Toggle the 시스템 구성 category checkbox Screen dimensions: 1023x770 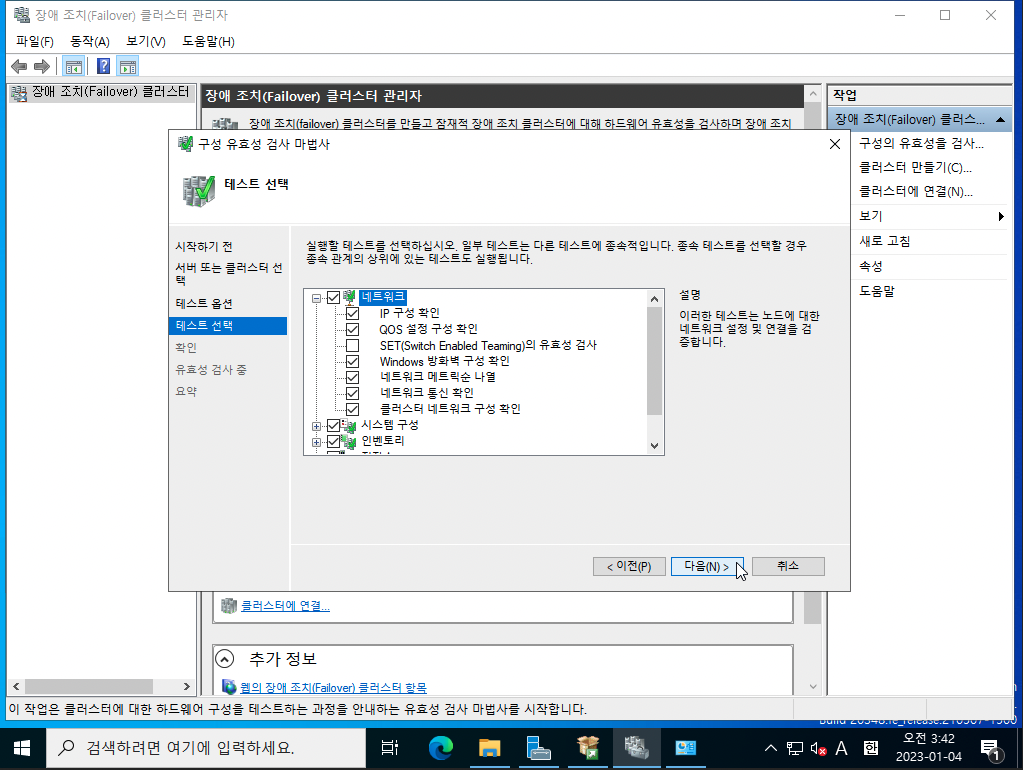(333, 425)
